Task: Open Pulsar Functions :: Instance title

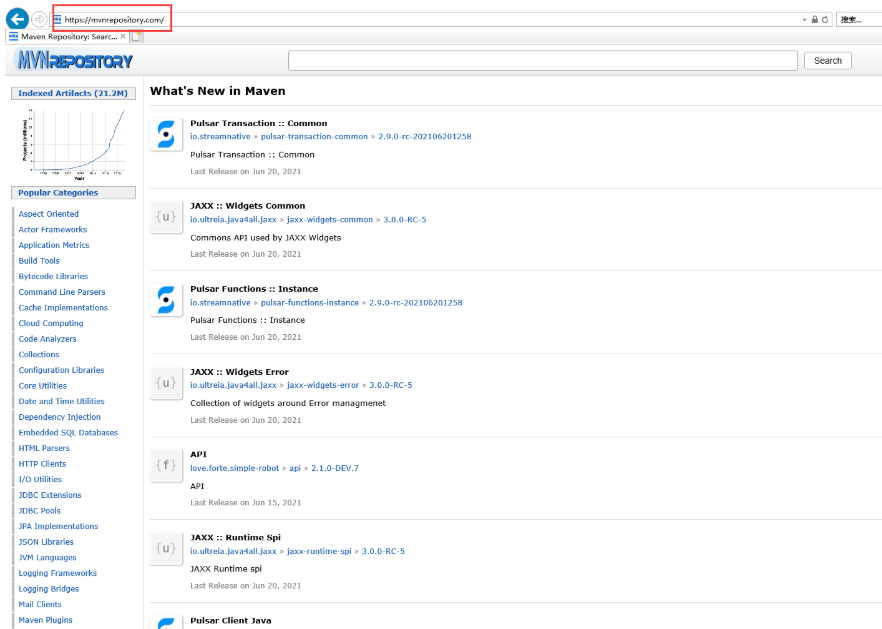Action: pyautogui.click(x=254, y=289)
